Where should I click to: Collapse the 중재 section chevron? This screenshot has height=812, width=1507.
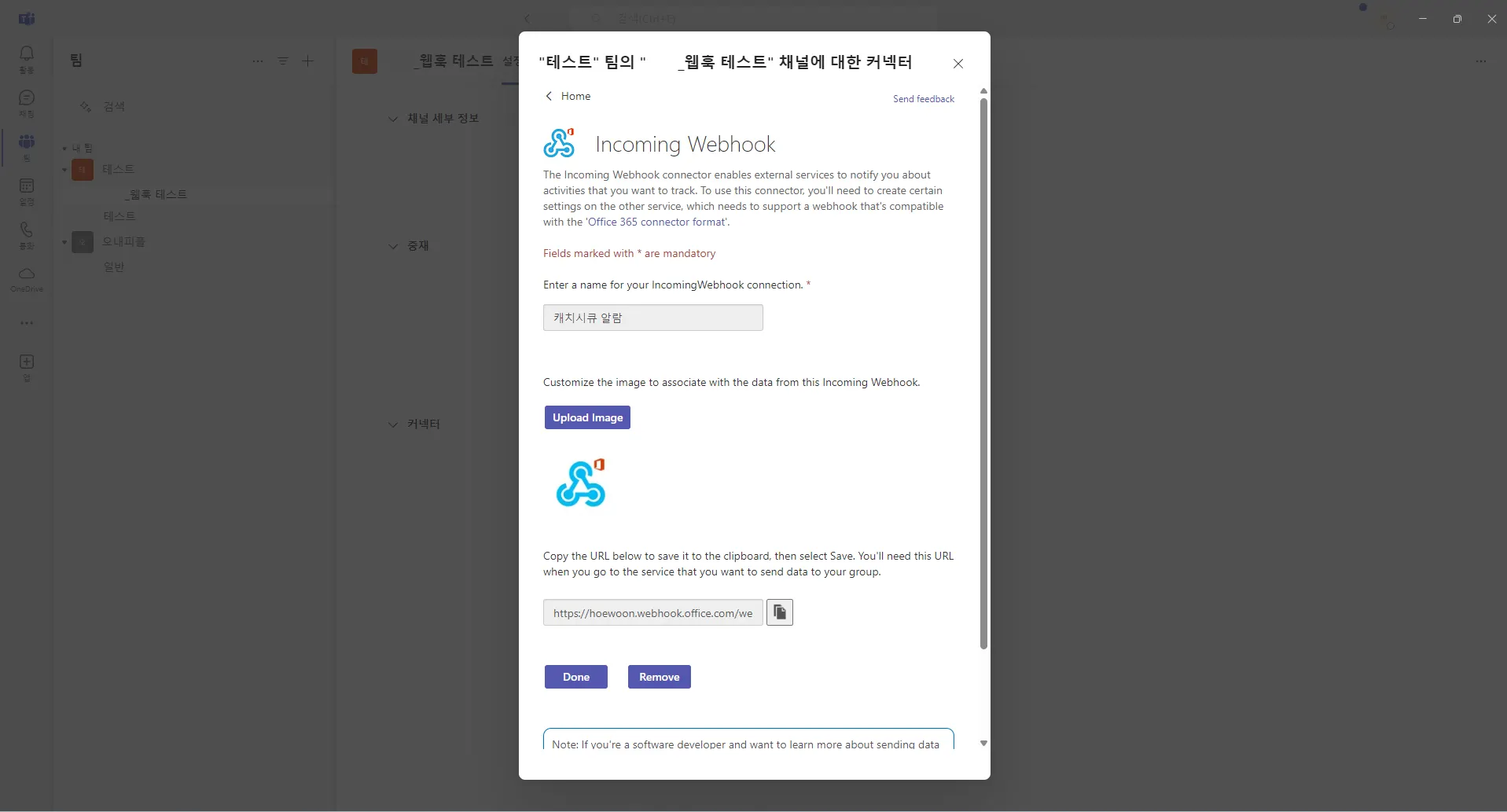pos(393,246)
